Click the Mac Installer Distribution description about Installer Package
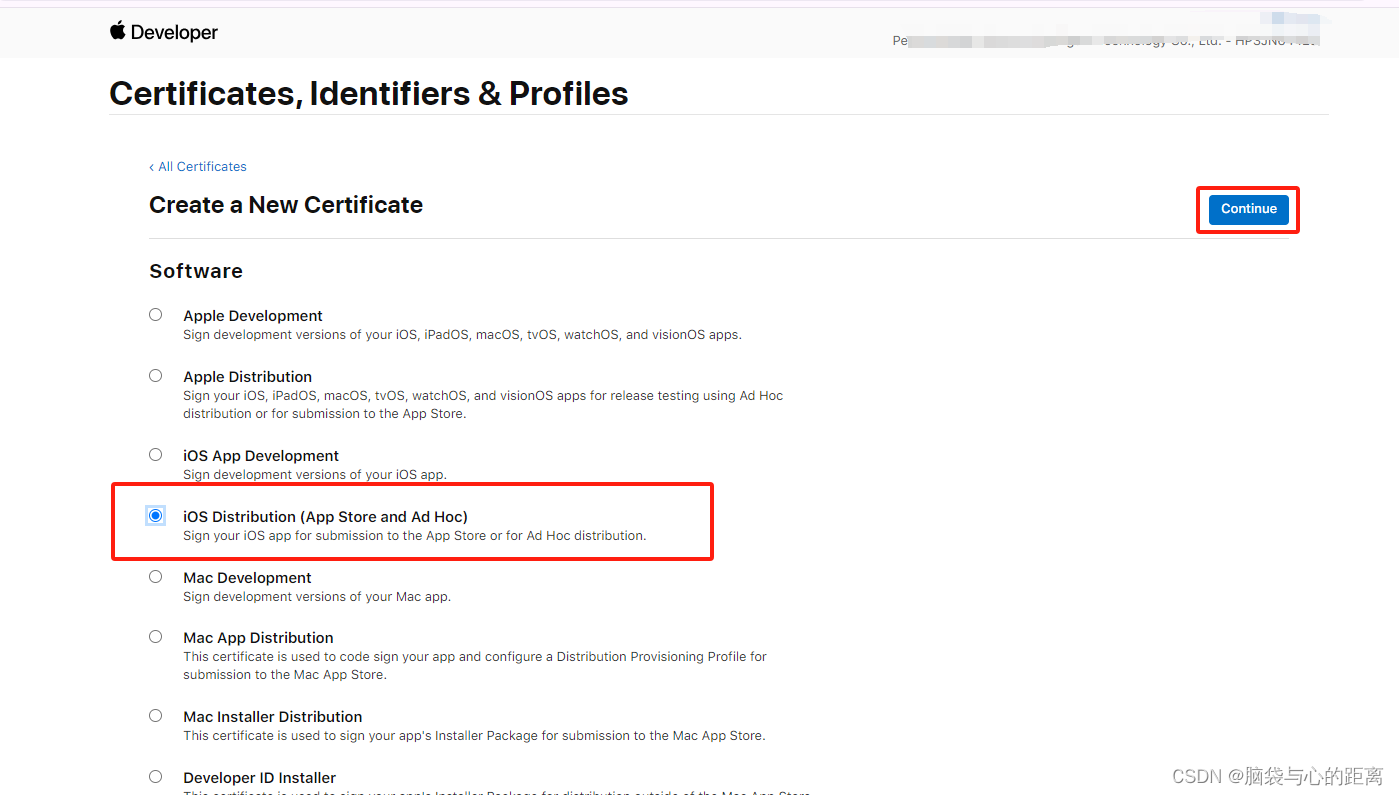 [474, 736]
